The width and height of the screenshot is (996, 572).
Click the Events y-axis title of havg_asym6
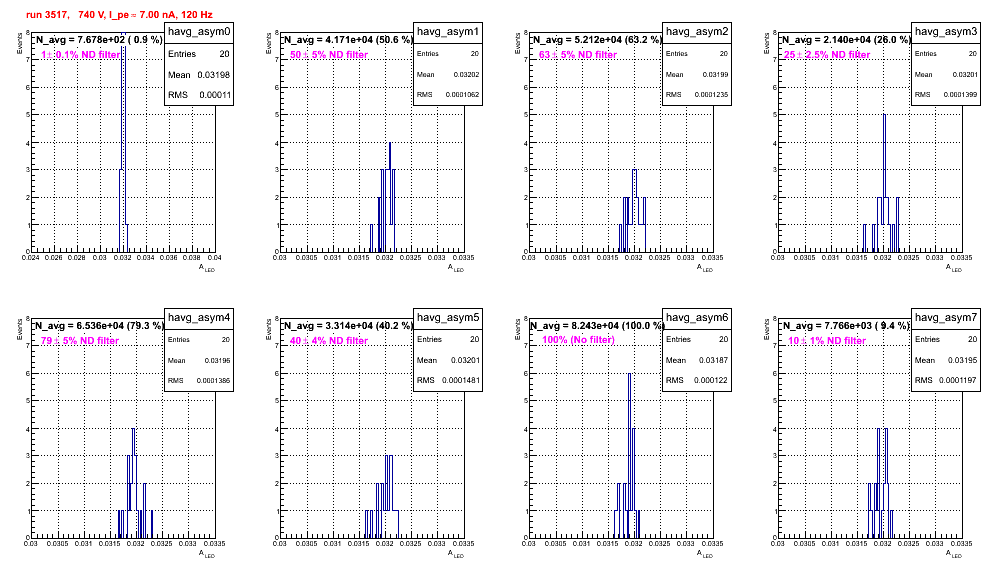pos(518,329)
